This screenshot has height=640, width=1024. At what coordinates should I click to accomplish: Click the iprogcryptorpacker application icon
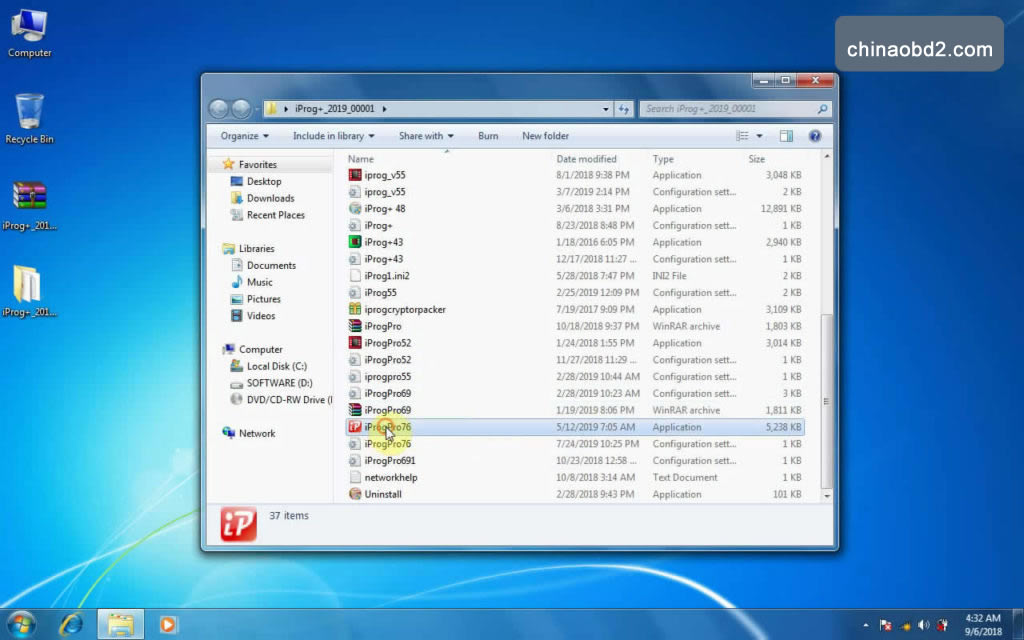[355, 310]
